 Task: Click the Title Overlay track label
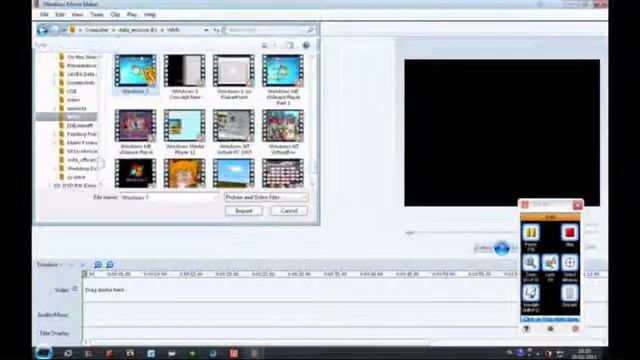coord(54,333)
